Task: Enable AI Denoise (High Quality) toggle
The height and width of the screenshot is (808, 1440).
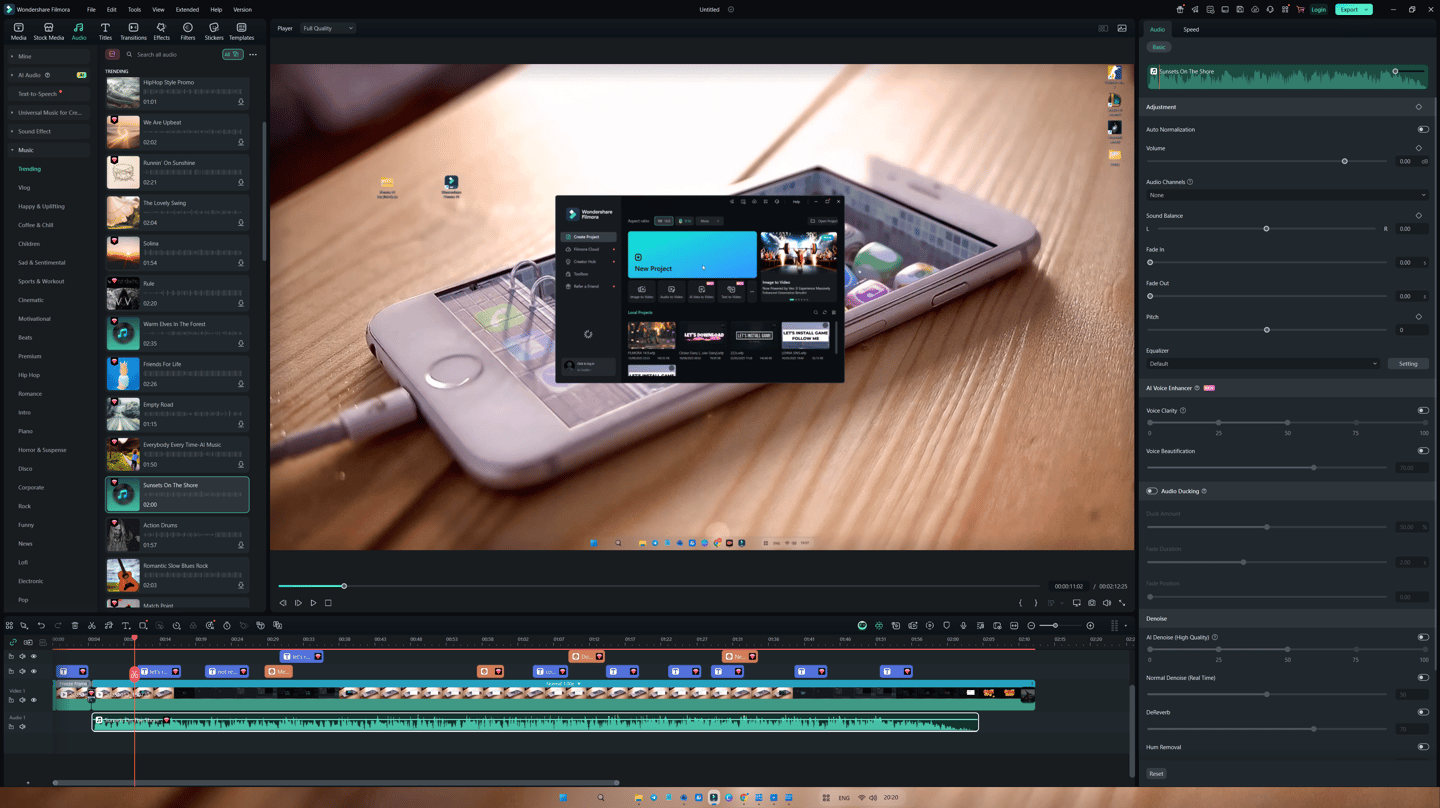Action: pos(1423,637)
